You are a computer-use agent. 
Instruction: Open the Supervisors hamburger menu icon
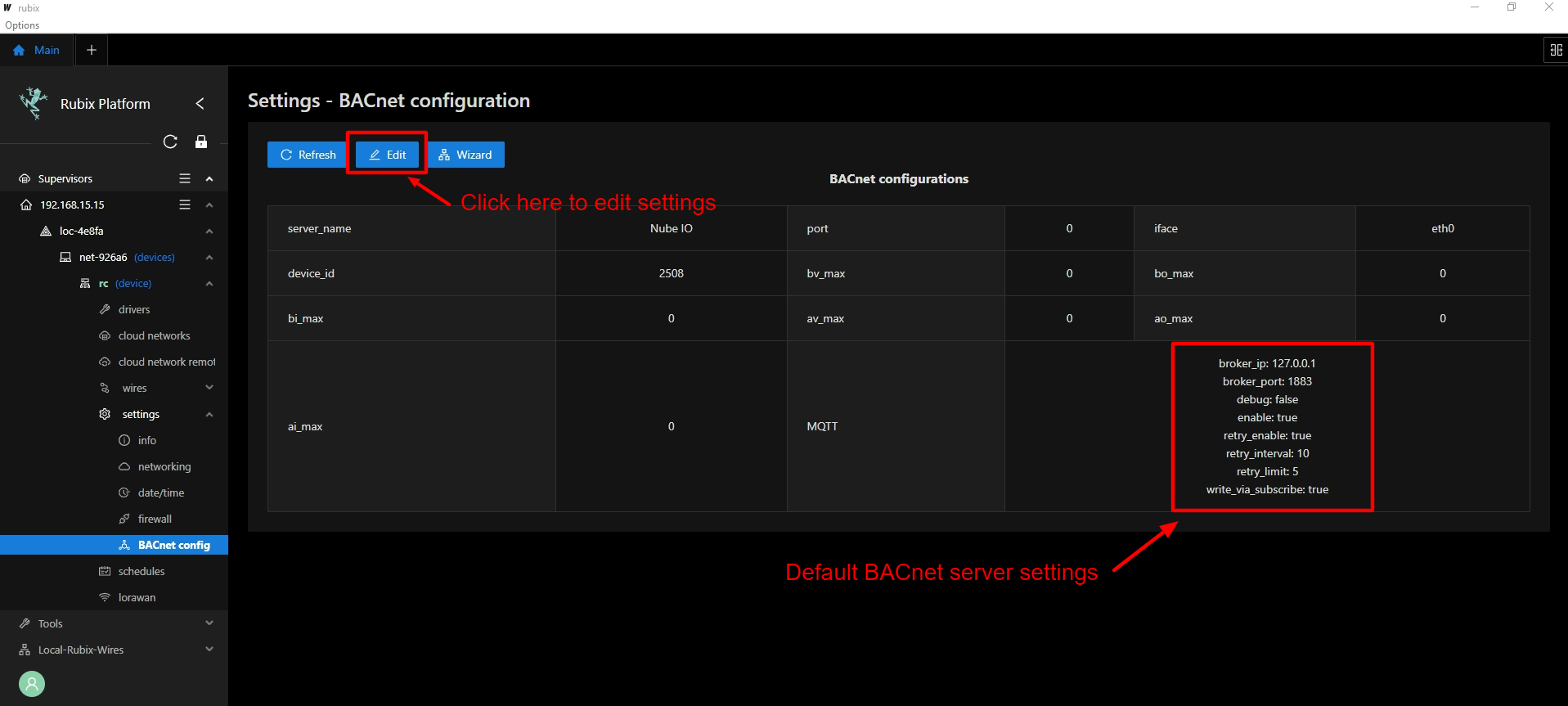pyautogui.click(x=185, y=178)
